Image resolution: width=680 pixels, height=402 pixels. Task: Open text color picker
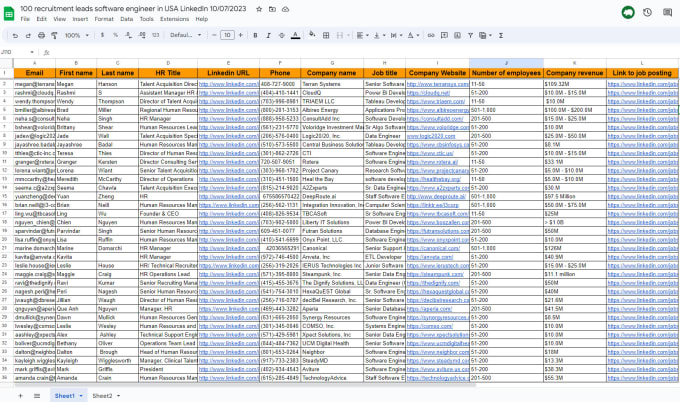click(x=295, y=36)
